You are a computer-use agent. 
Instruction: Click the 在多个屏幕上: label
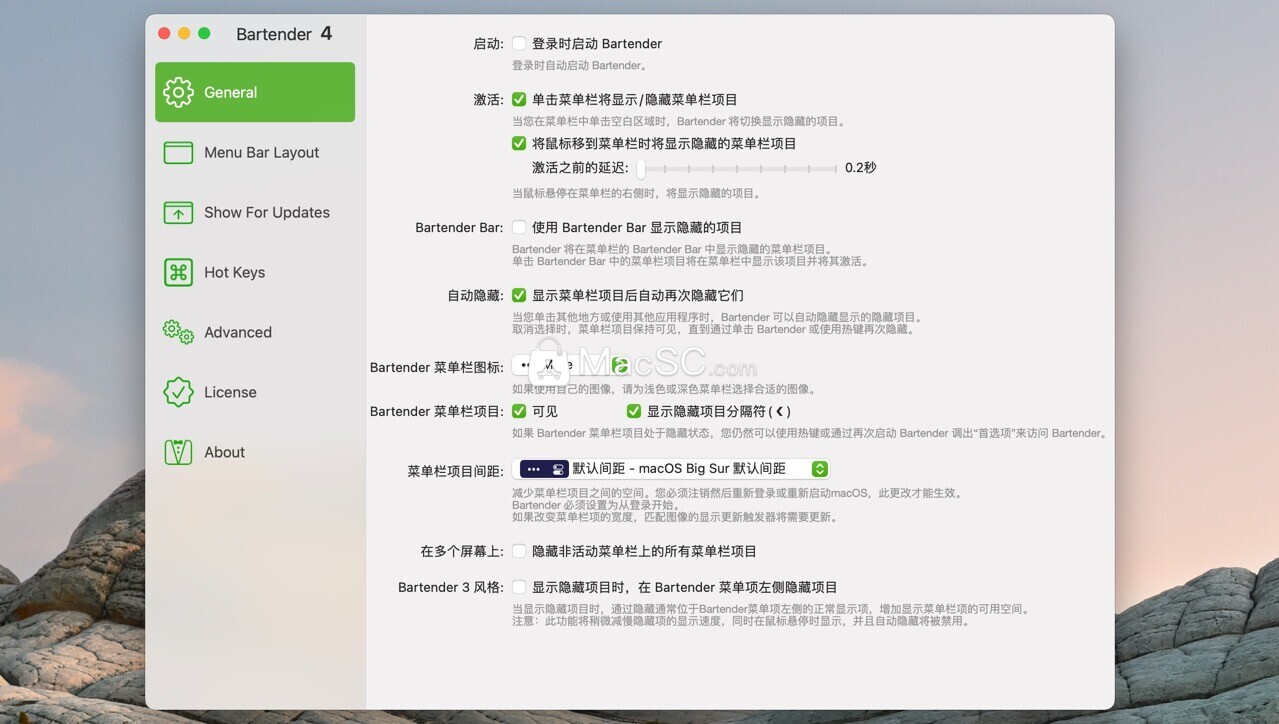click(462, 551)
